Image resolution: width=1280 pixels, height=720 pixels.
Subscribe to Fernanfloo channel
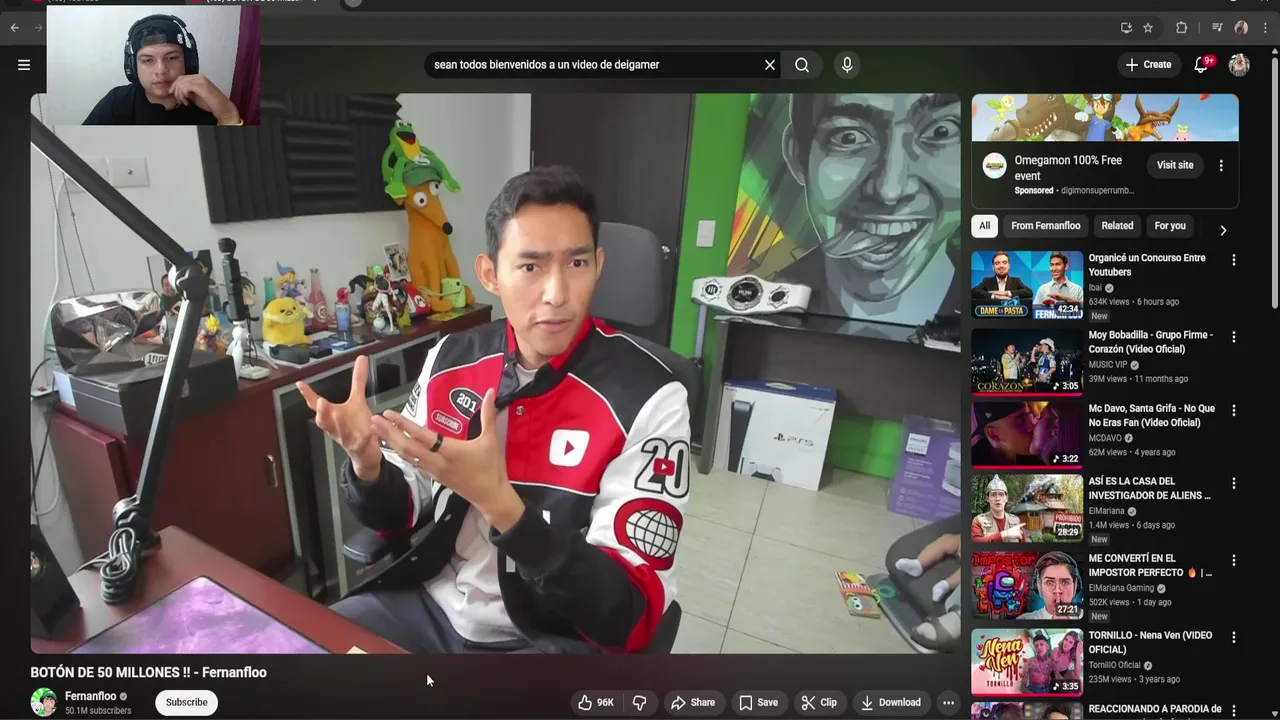[186, 703]
